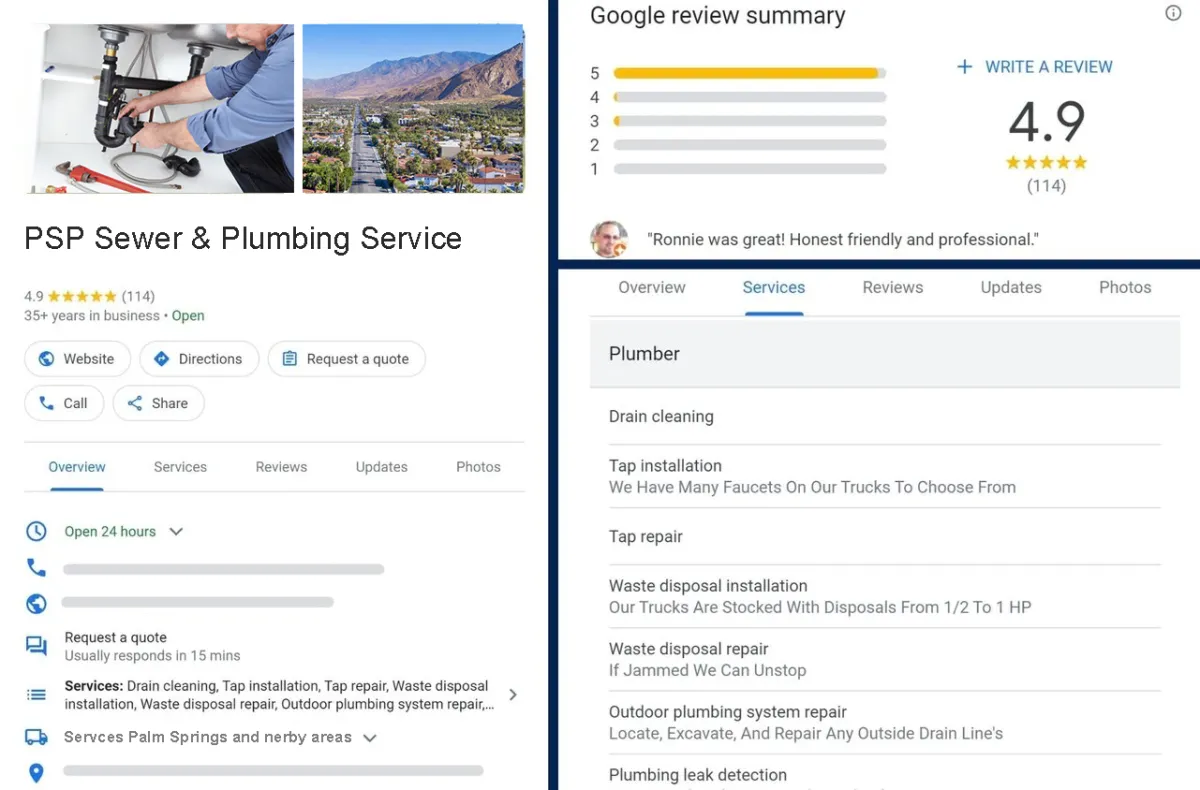1200x790 pixels.
Task: Click the Open 24 hours text
Action: 110,532
